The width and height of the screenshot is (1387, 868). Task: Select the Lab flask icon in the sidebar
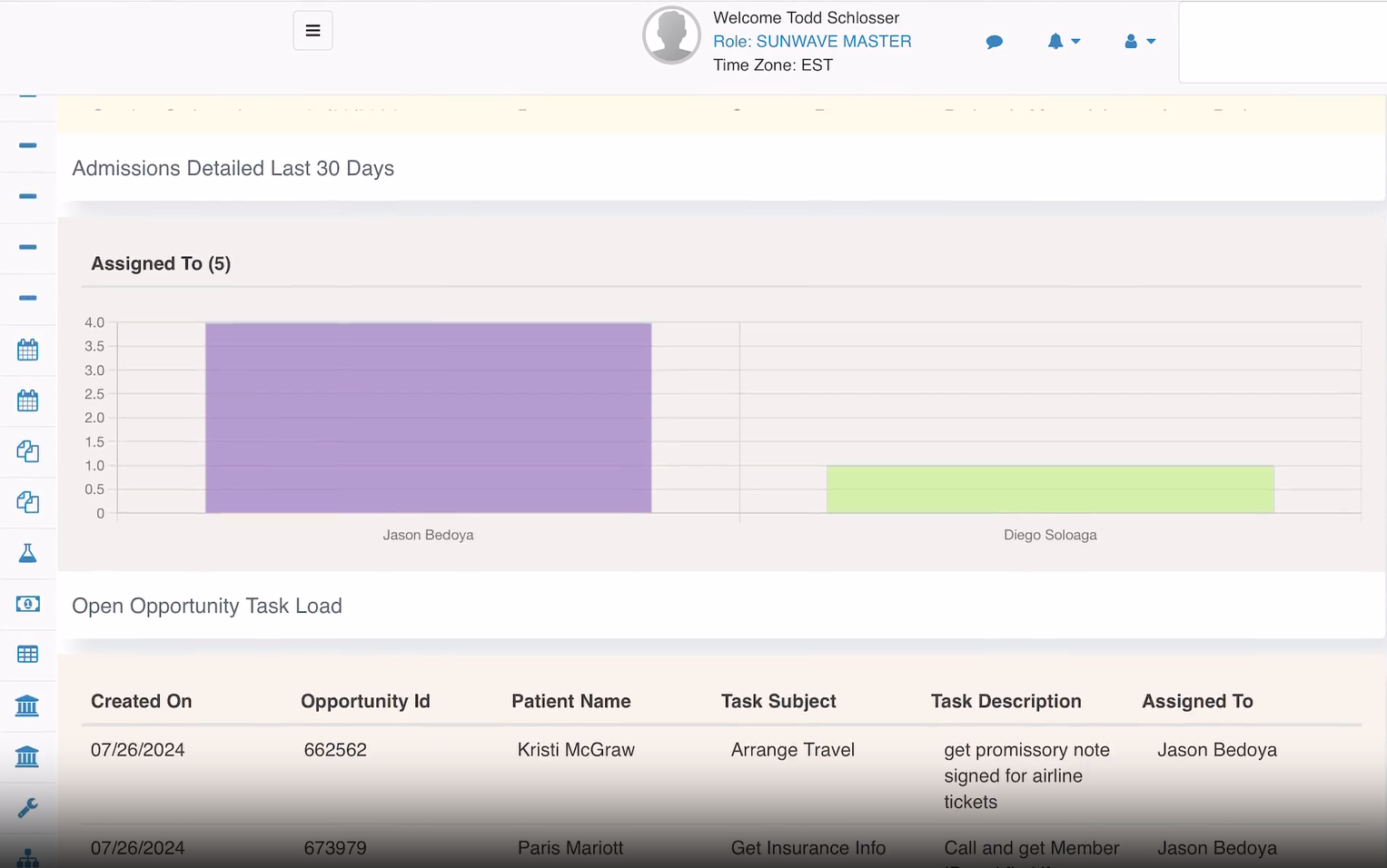(x=27, y=552)
